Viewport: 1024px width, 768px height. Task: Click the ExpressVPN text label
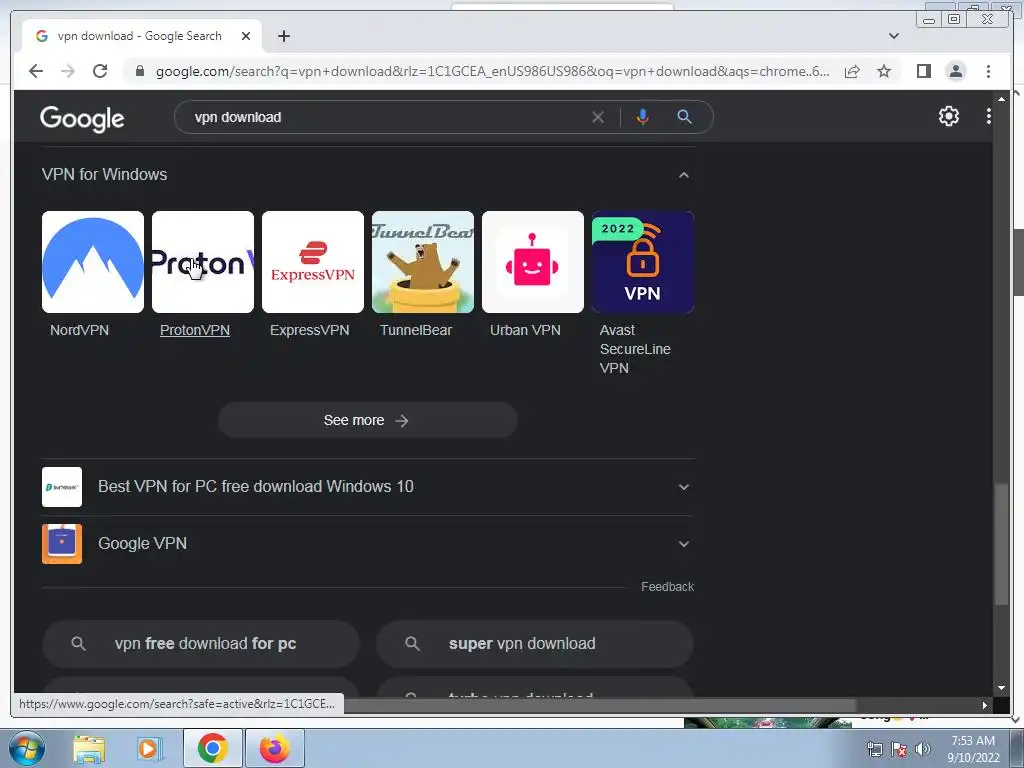(x=310, y=330)
